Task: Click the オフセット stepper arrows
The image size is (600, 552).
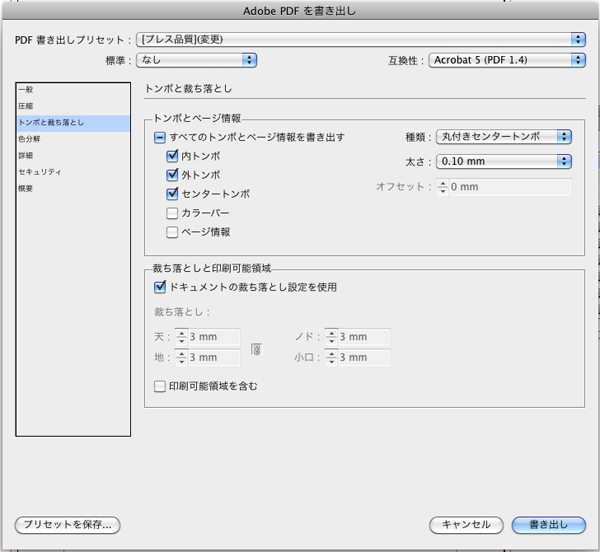Action: (x=443, y=187)
